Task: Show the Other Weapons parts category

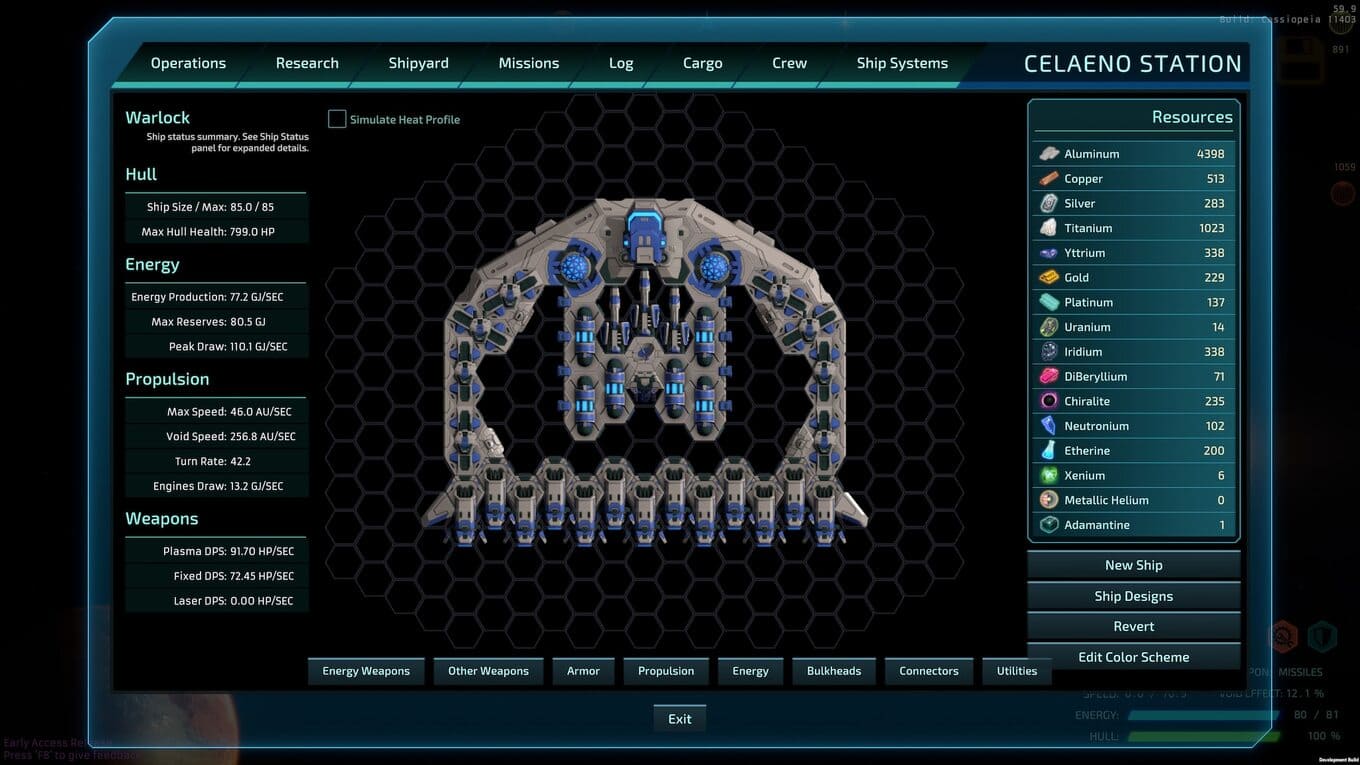Action: coord(488,671)
